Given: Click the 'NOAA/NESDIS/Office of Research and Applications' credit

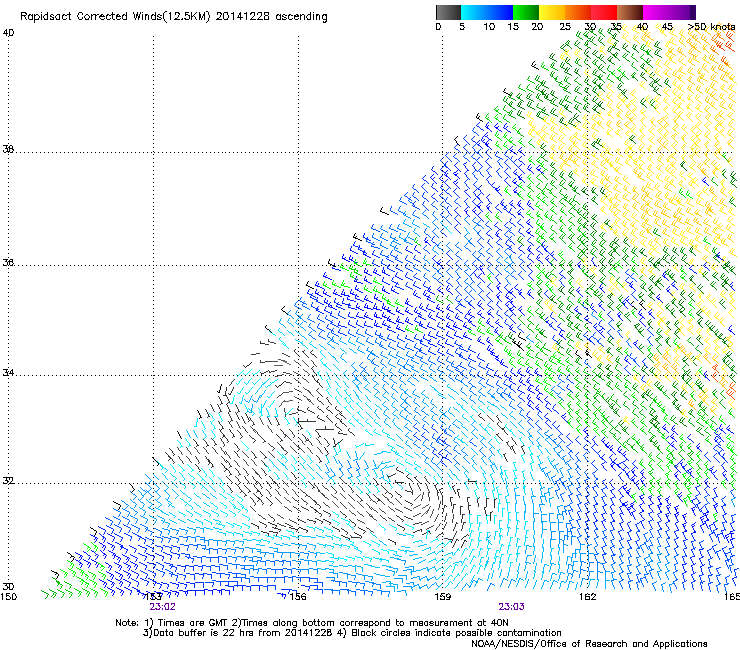Looking at the screenshot, I should pos(589,644).
